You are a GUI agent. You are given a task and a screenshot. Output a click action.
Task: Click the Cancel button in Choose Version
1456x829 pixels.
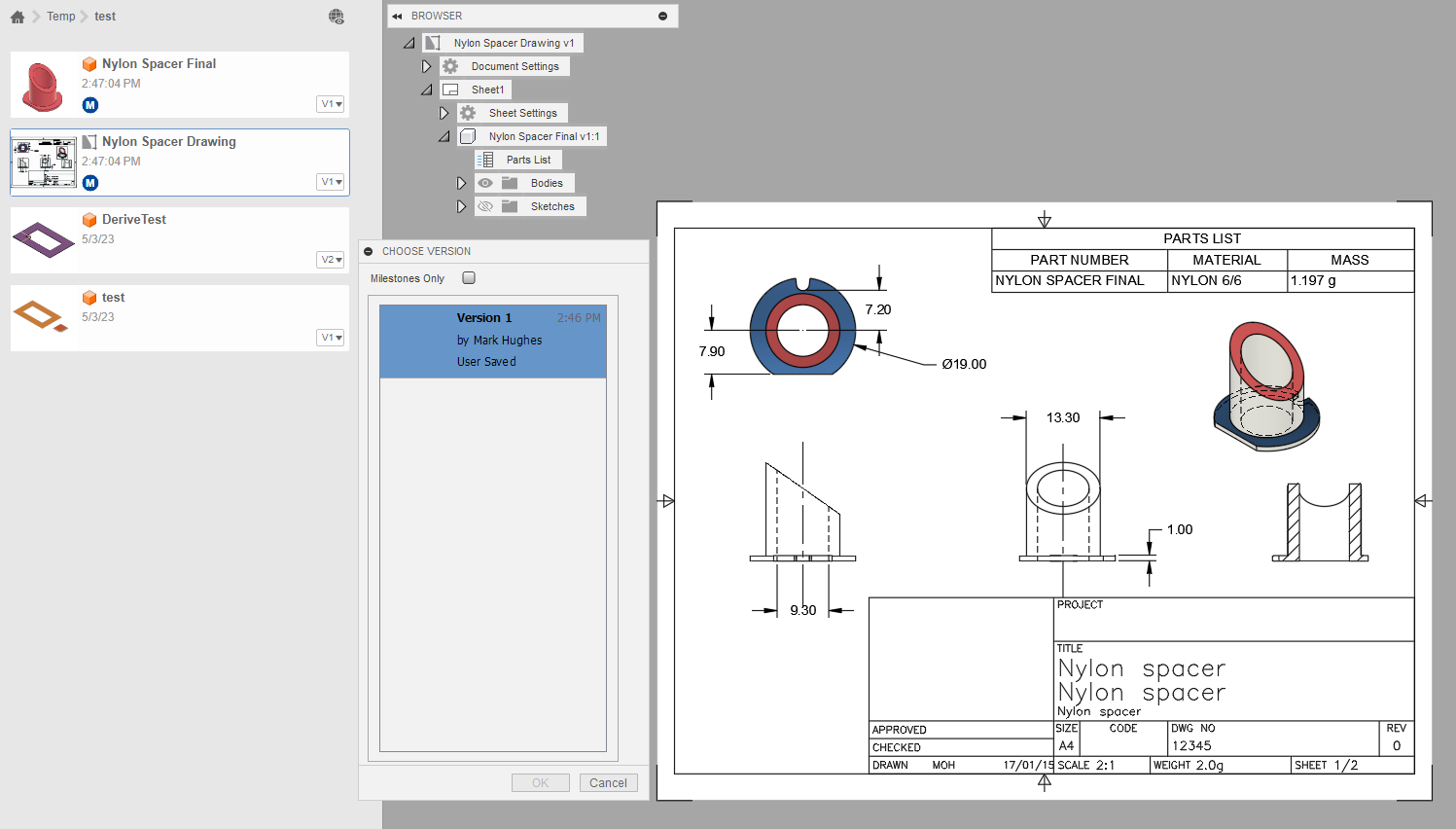609,783
